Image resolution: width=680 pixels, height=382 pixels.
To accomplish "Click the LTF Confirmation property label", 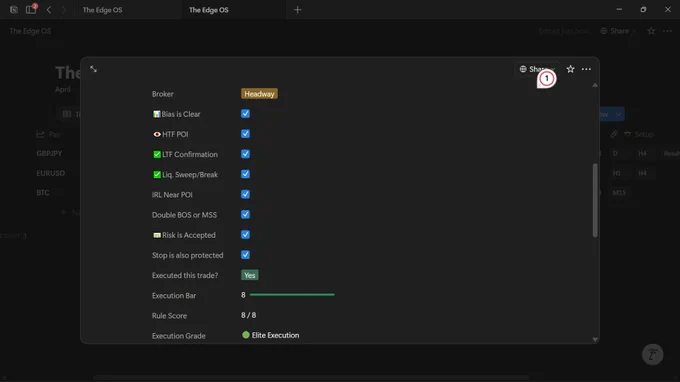I will pos(185,154).
